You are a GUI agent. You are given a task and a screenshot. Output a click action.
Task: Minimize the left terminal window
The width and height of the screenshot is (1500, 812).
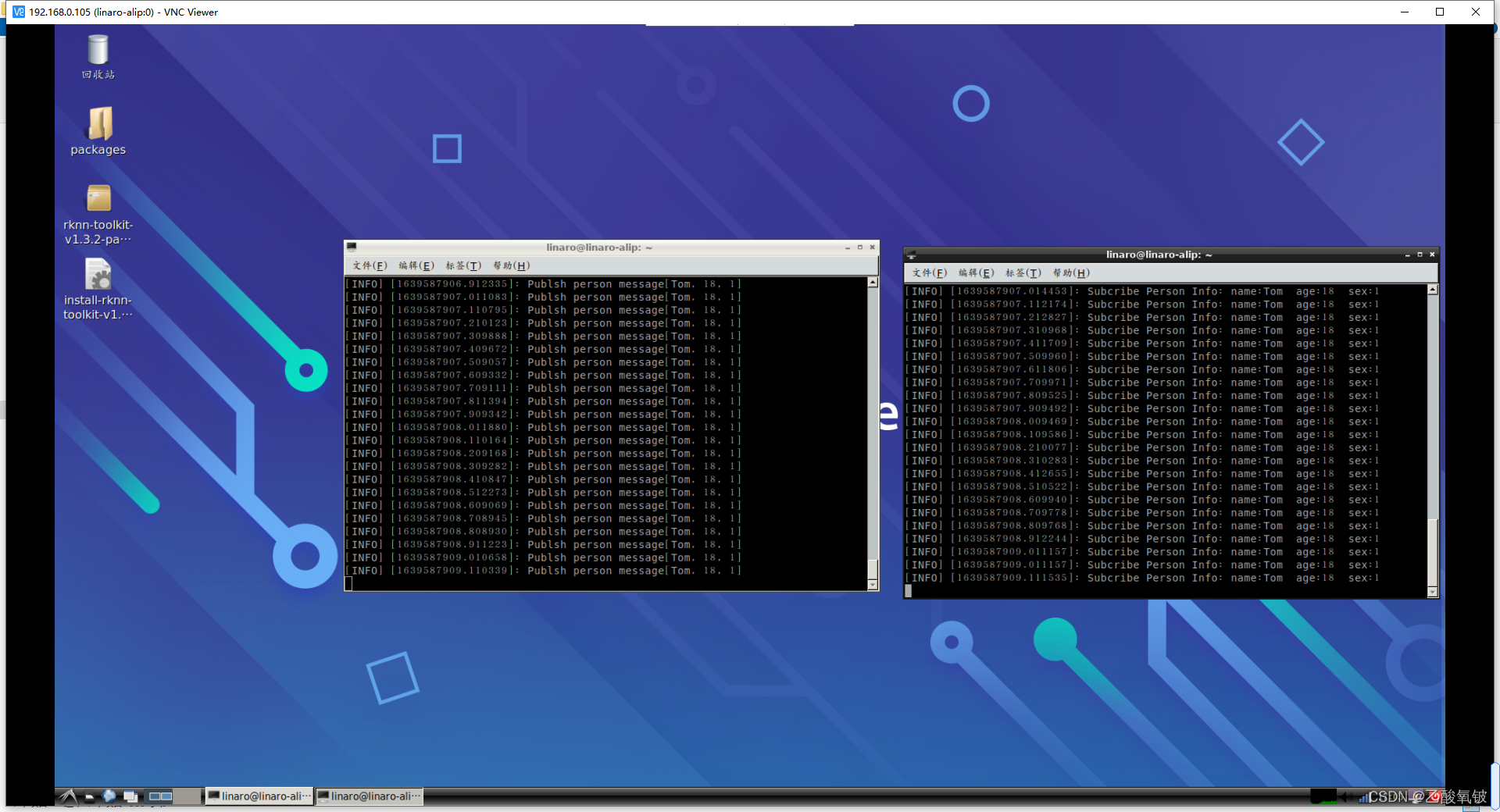[848, 248]
